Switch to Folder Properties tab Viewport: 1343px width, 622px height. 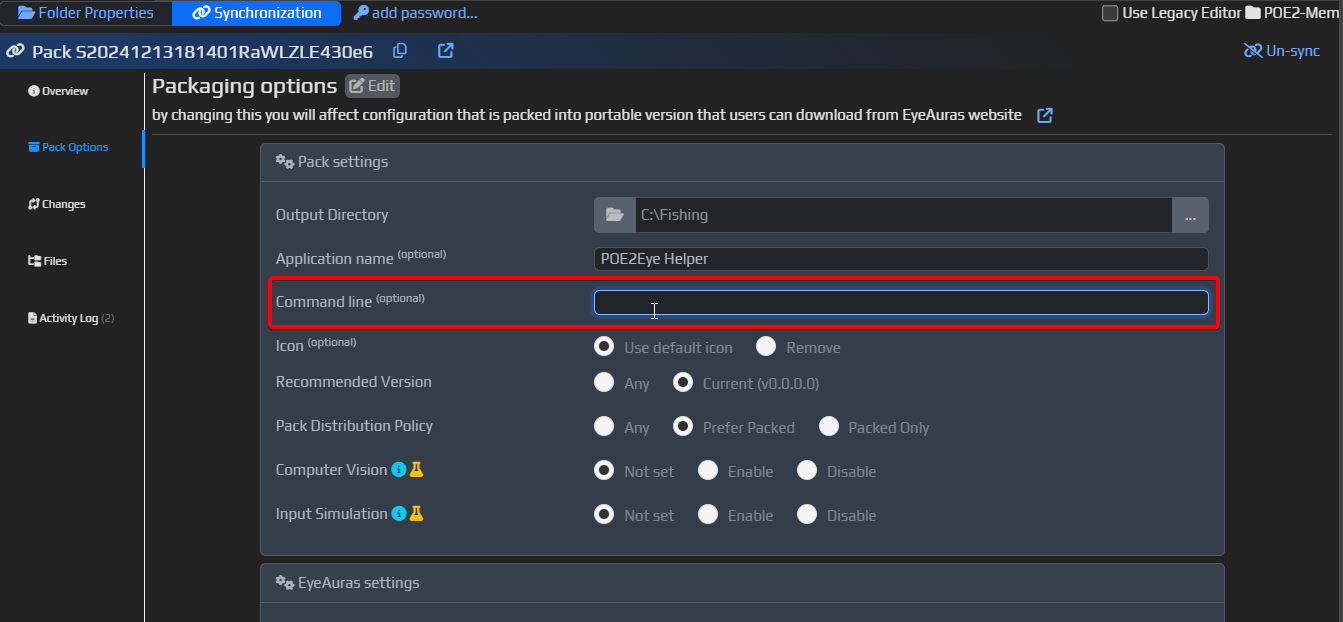click(x=86, y=13)
